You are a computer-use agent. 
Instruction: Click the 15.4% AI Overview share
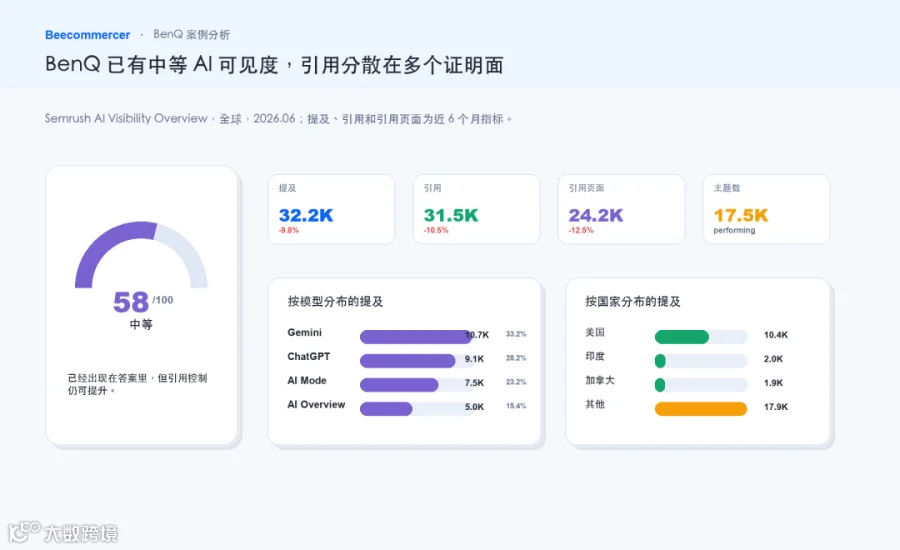click(x=516, y=406)
